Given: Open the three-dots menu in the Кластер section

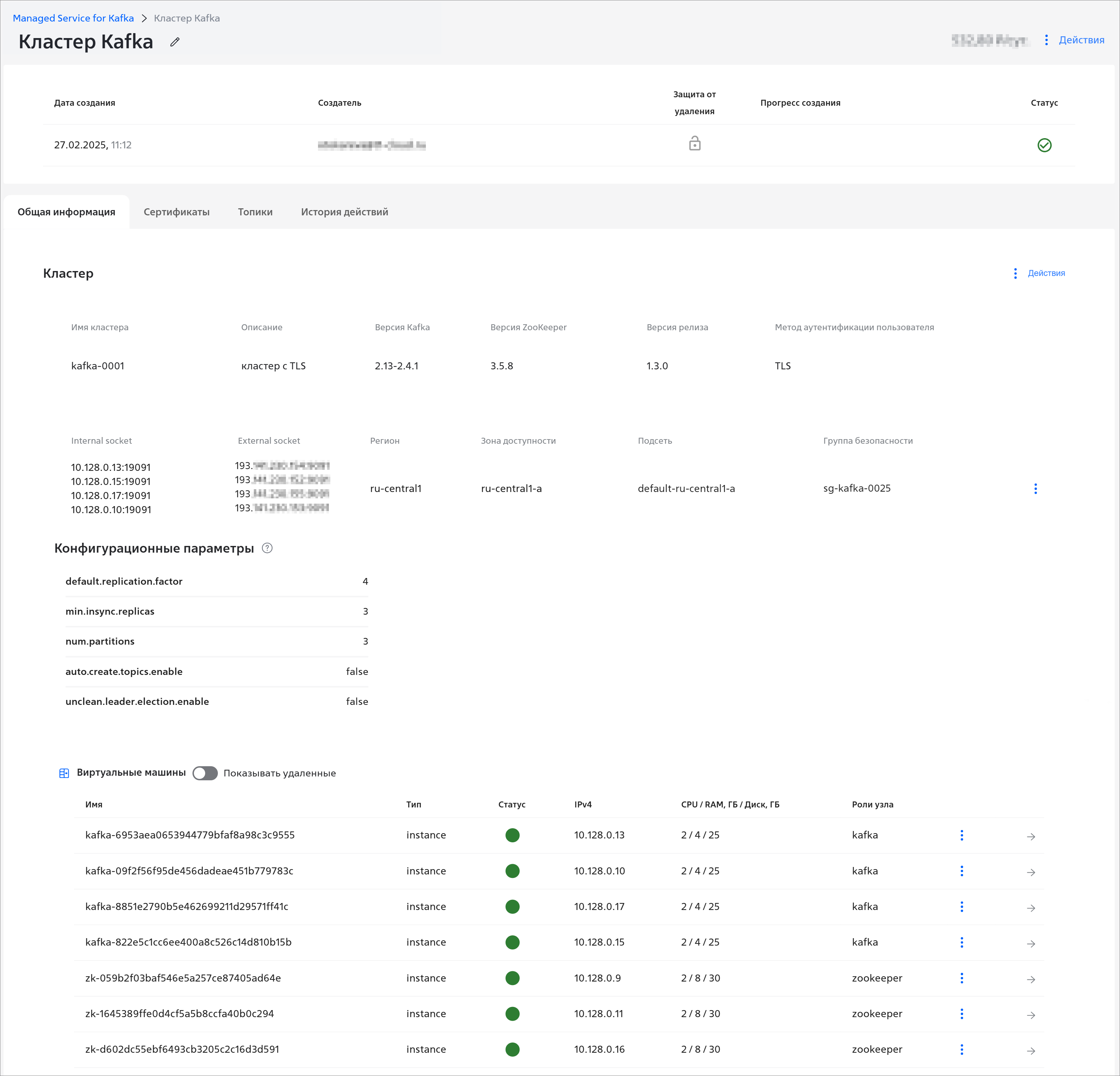Looking at the screenshot, I should point(1015,273).
